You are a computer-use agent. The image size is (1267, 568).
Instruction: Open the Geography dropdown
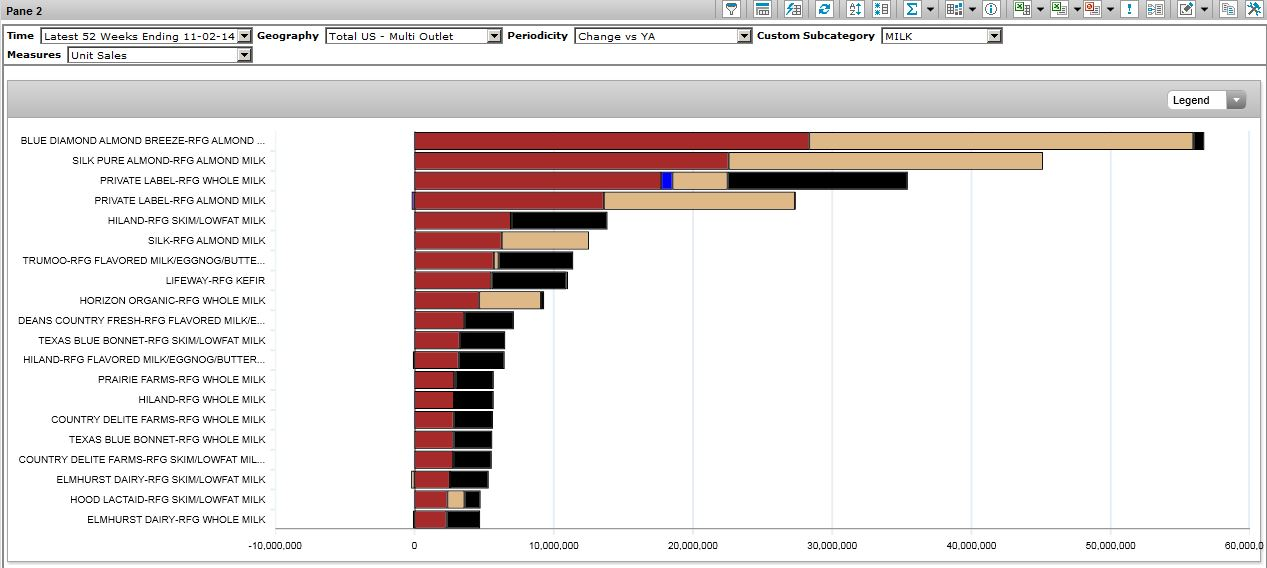[493, 36]
